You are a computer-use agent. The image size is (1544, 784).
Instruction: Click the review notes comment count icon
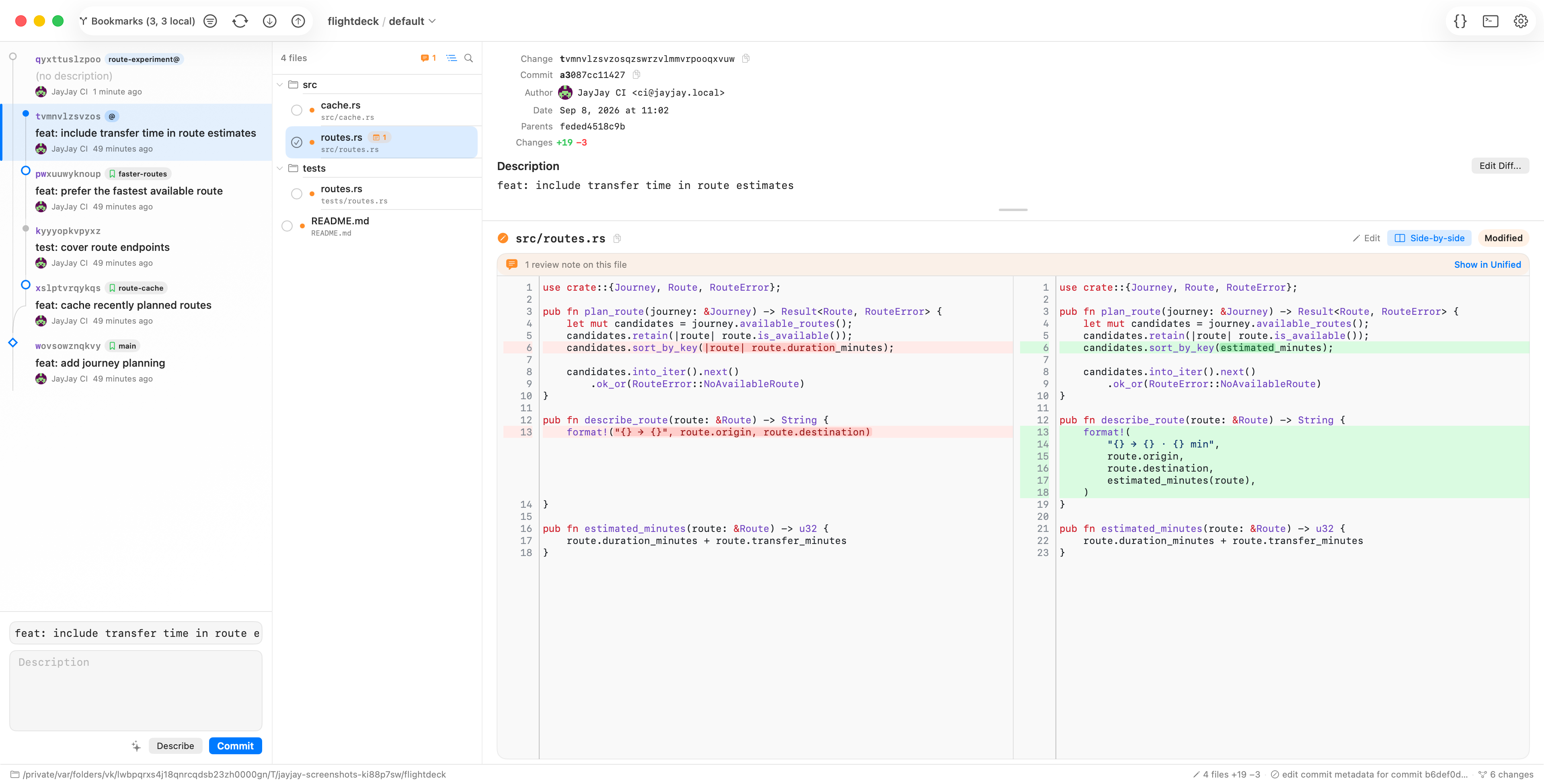point(428,58)
